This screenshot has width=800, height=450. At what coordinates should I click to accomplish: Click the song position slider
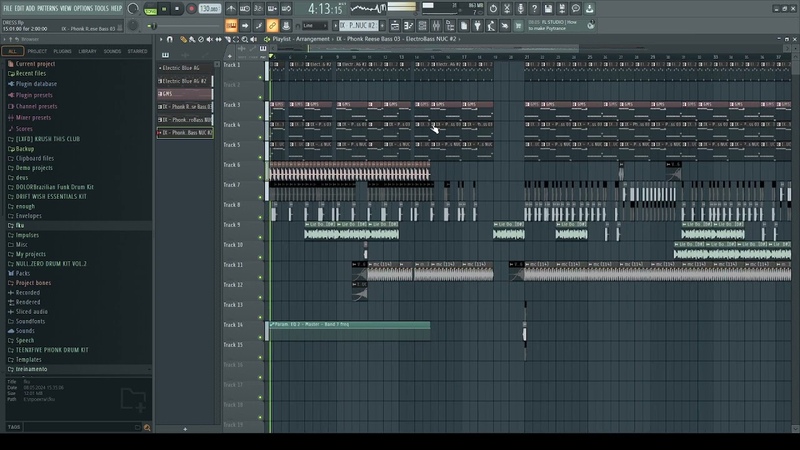184,26
